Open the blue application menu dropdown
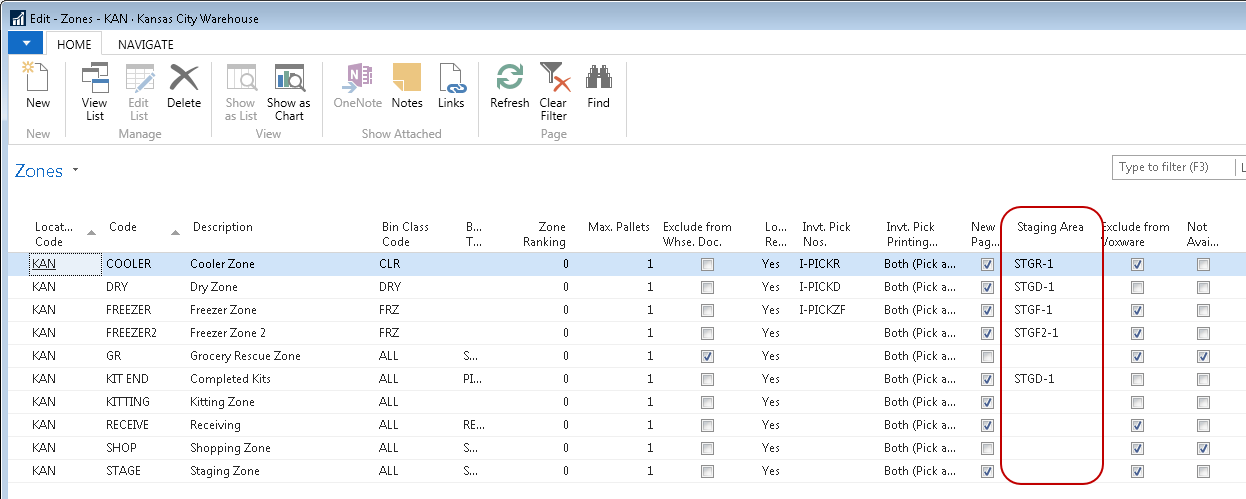This screenshot has width=1246, height=499. coord(25,44)
